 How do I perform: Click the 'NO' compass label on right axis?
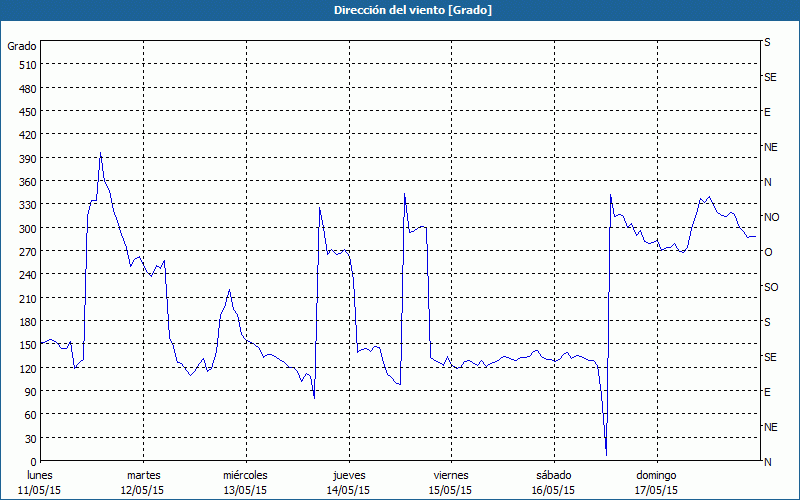[x=771, y=217]
